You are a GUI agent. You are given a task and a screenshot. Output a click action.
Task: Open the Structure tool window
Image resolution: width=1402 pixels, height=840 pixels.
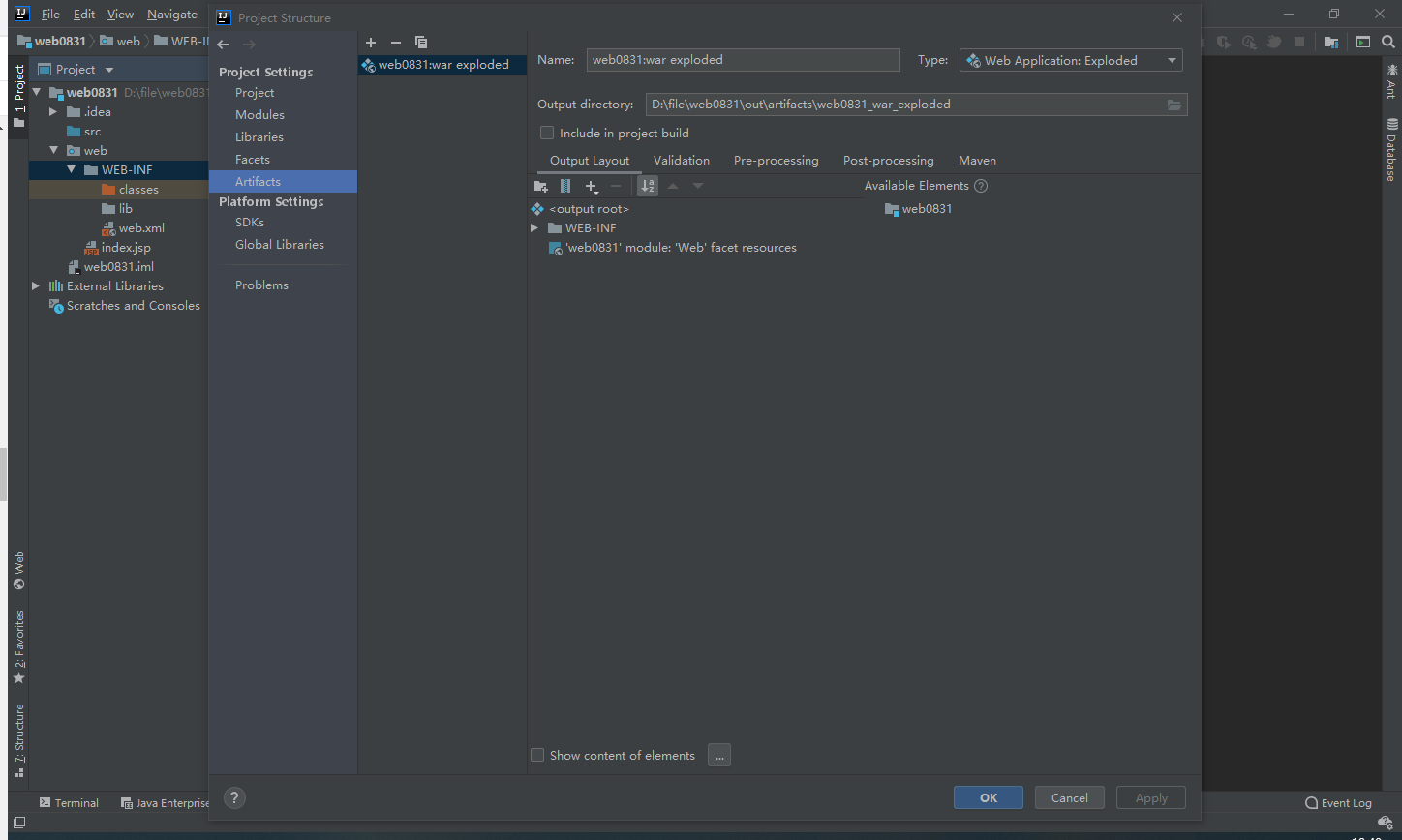tap(18, 740)
